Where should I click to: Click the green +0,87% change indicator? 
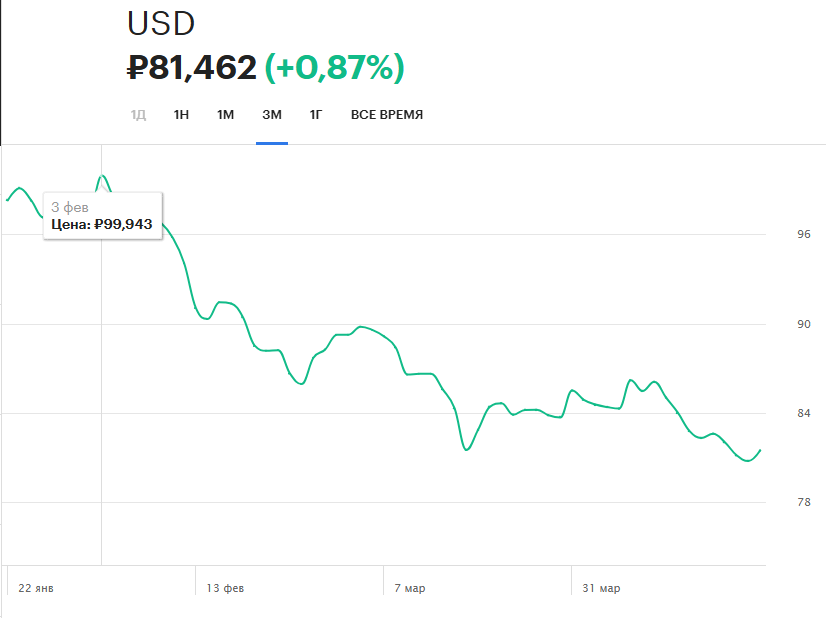(334, 68)
